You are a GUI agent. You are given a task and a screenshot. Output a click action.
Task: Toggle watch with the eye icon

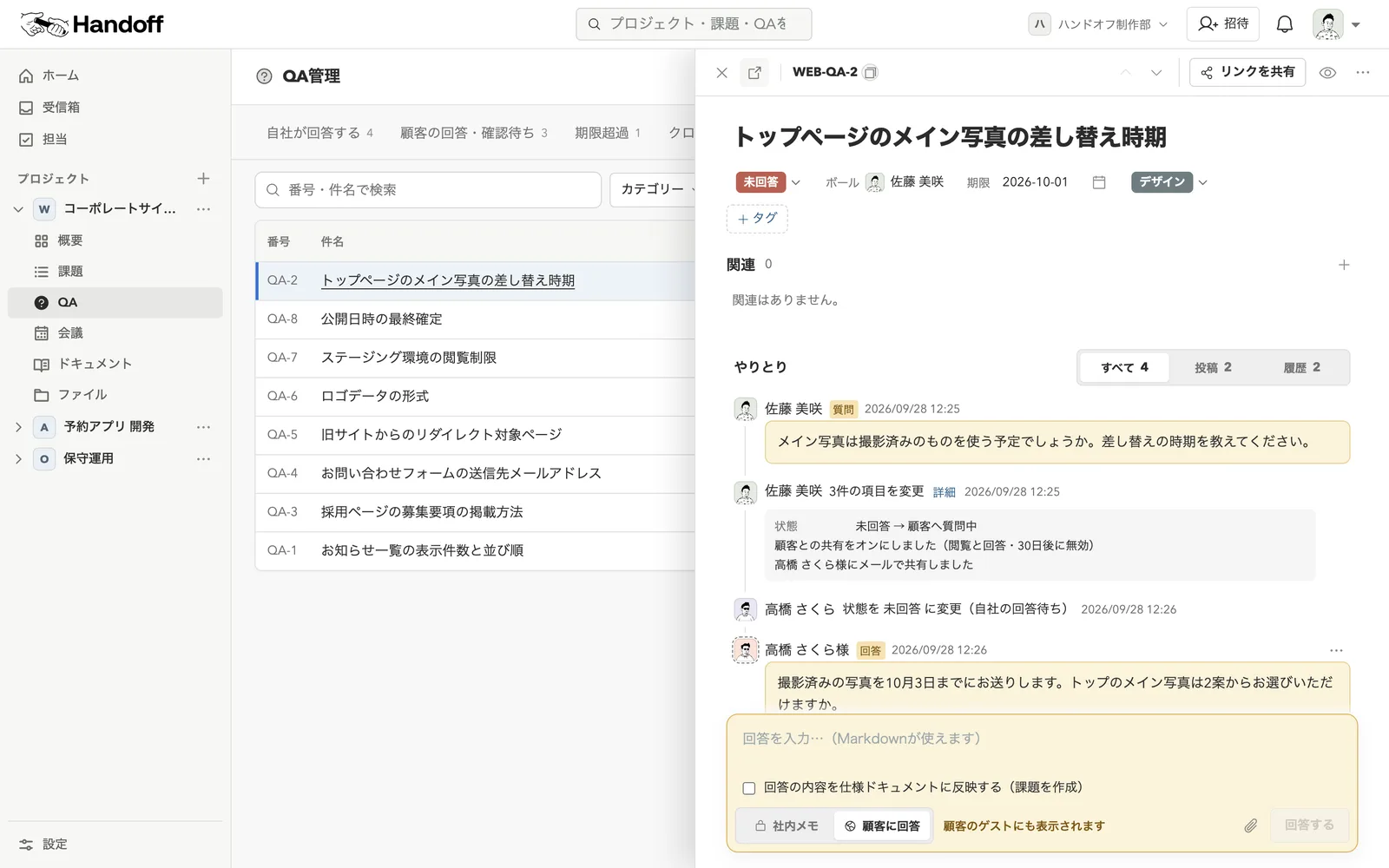(1327, 73)
